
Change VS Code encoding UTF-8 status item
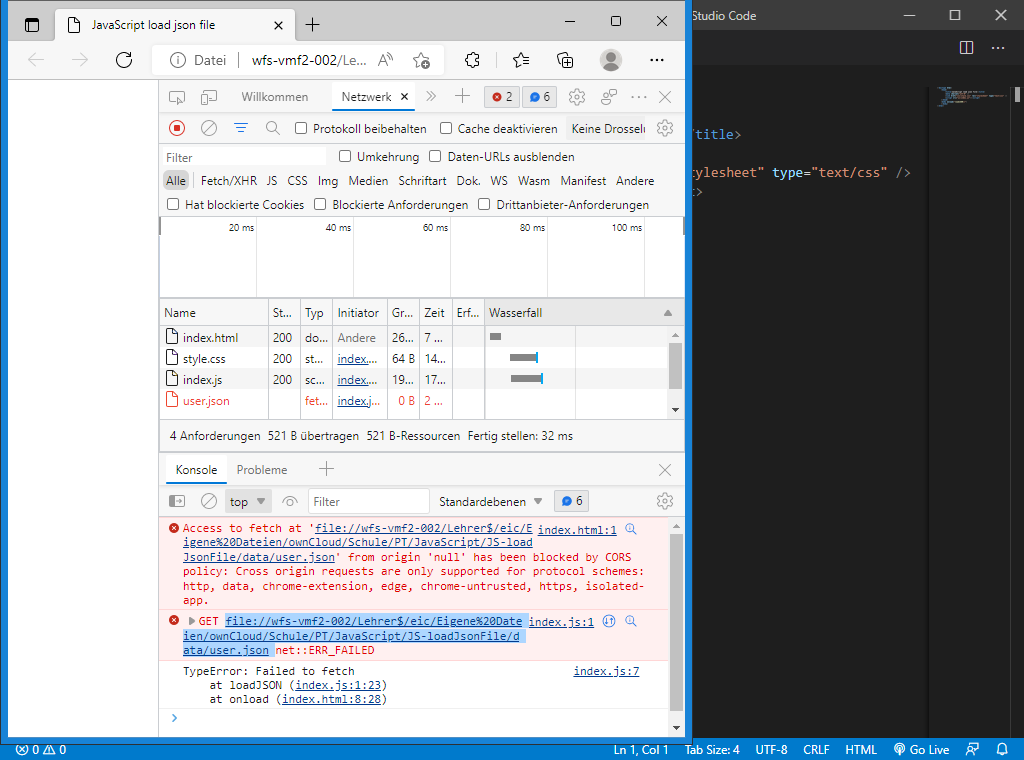pos(771,750)
